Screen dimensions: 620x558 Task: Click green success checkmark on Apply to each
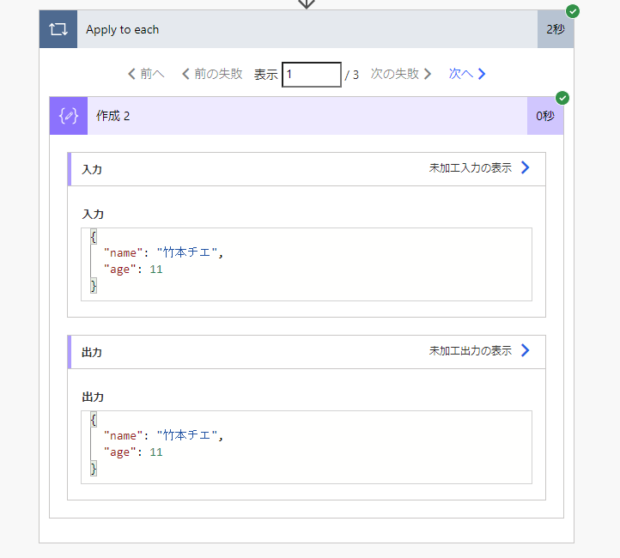pos(572,11)
